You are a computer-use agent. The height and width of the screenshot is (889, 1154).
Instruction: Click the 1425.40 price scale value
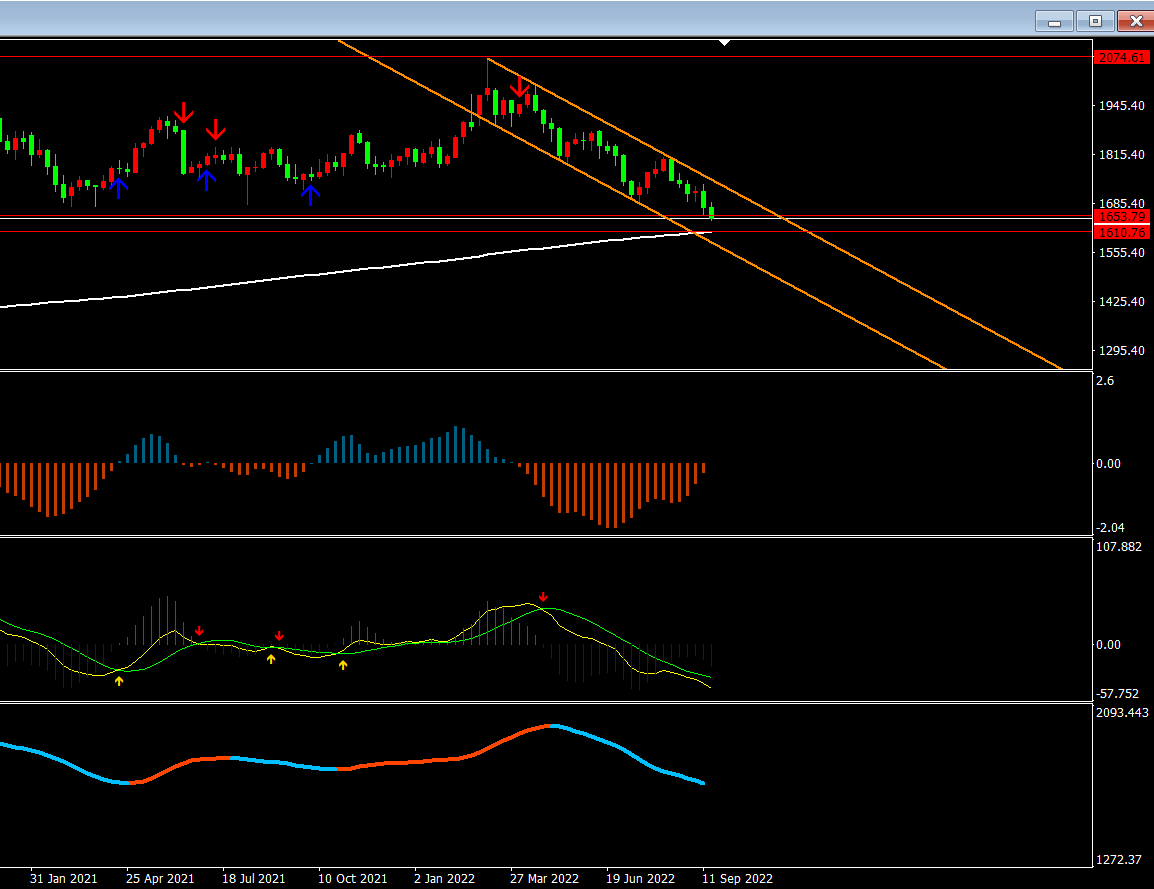1122,302
